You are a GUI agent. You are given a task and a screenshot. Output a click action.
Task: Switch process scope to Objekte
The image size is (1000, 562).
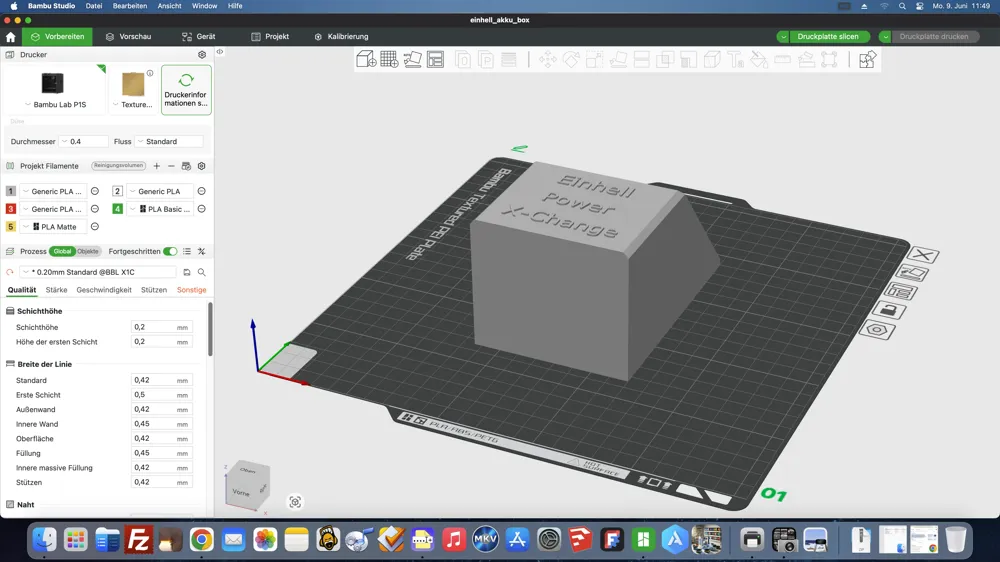coord(88,251)
